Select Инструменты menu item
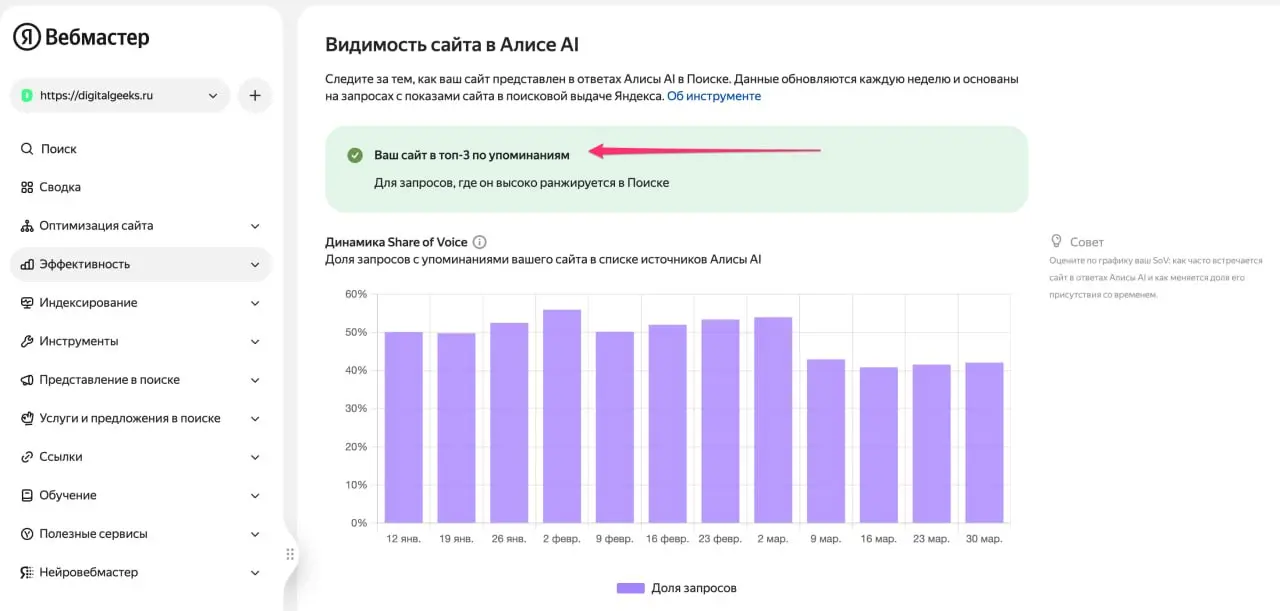1280x611 pixels. (x=141, y=341)
